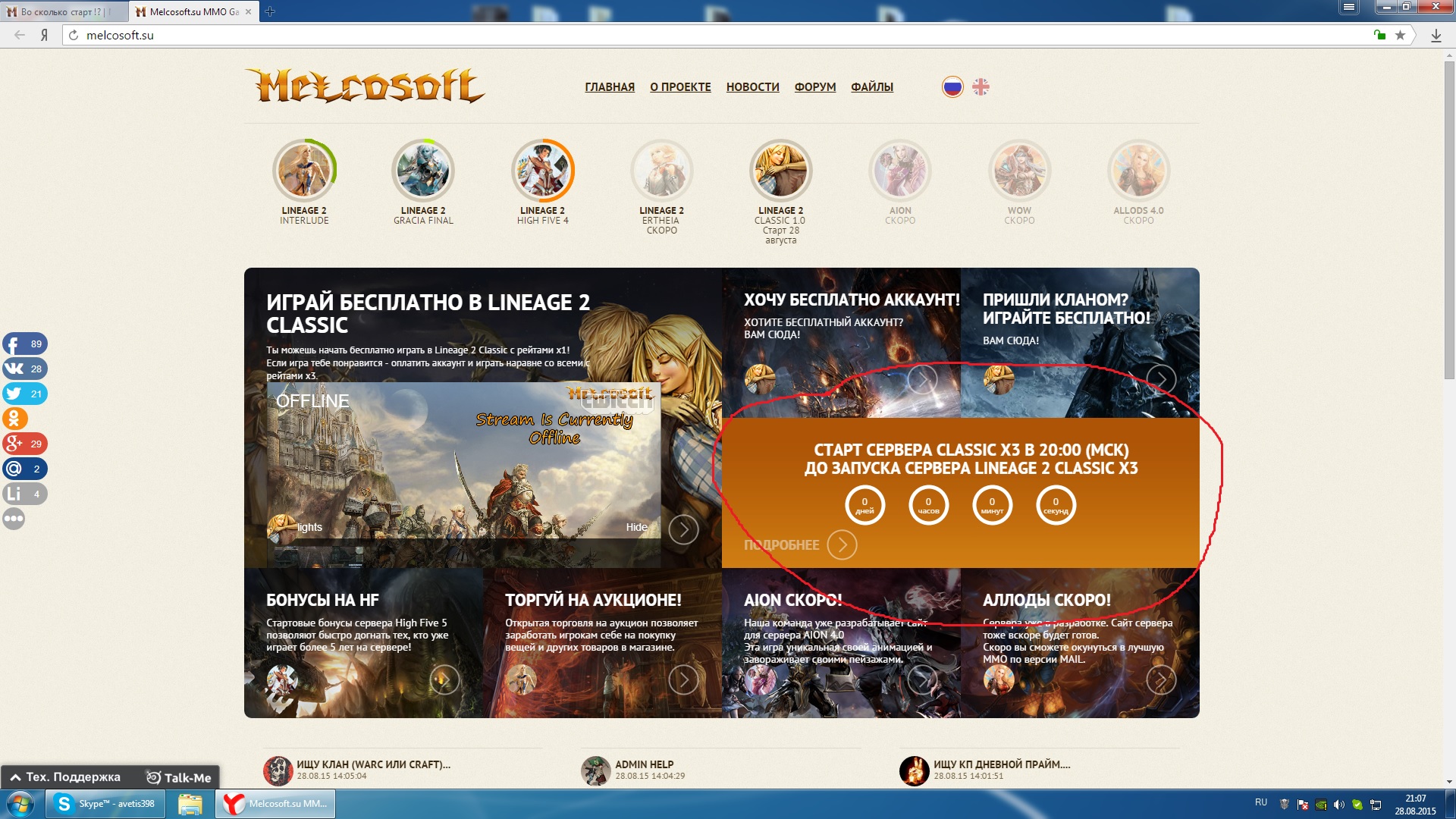Open Skype from the taskbar
The image size is (1456, 819).
[x=105, y=804]
